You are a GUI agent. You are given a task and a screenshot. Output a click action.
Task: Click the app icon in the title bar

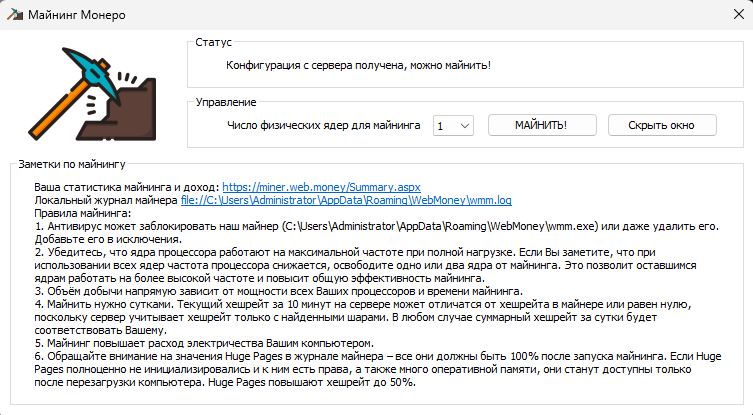click(x=13, y=14)
